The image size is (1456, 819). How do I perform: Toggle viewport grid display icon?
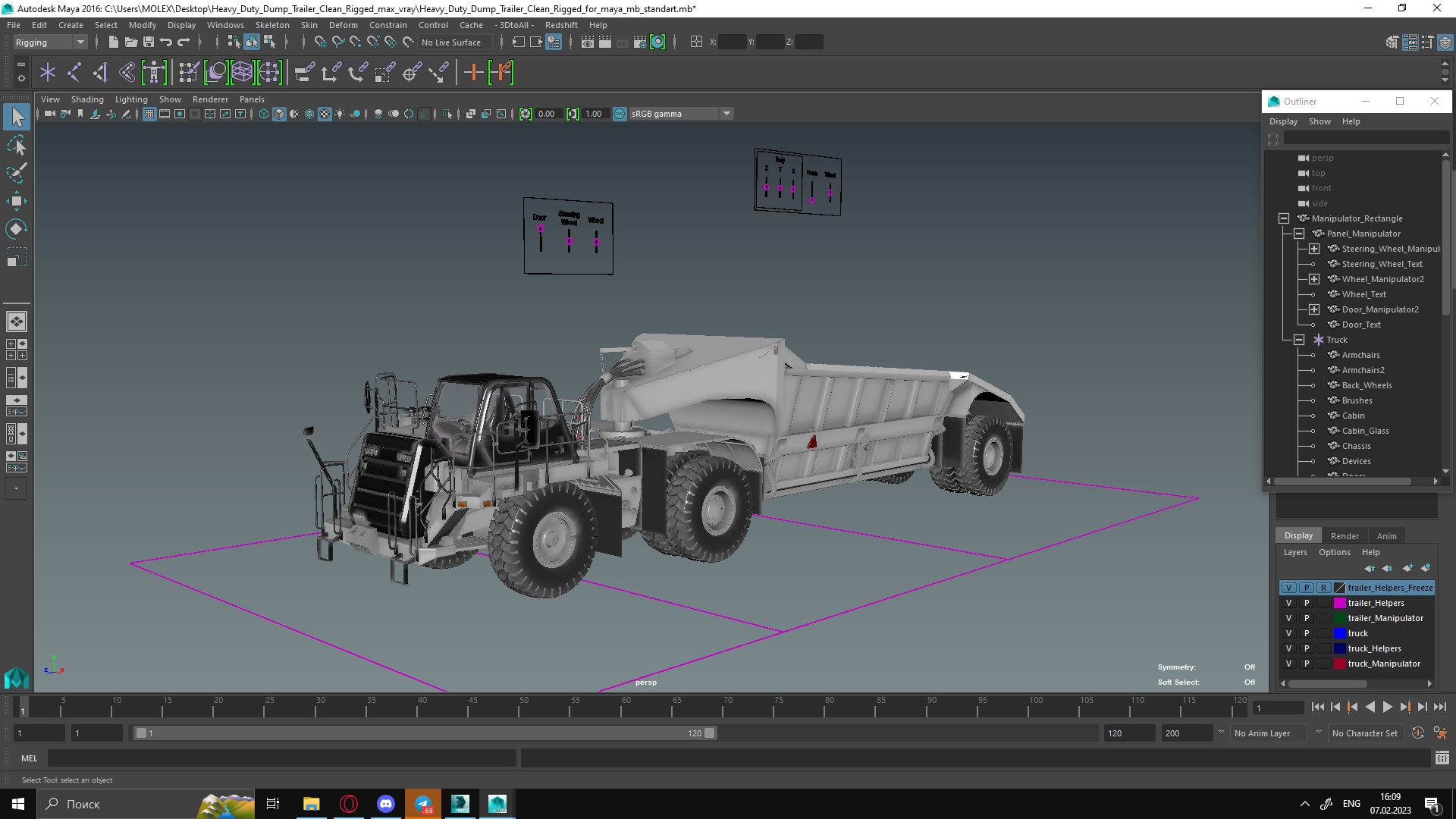coord(149,114)
